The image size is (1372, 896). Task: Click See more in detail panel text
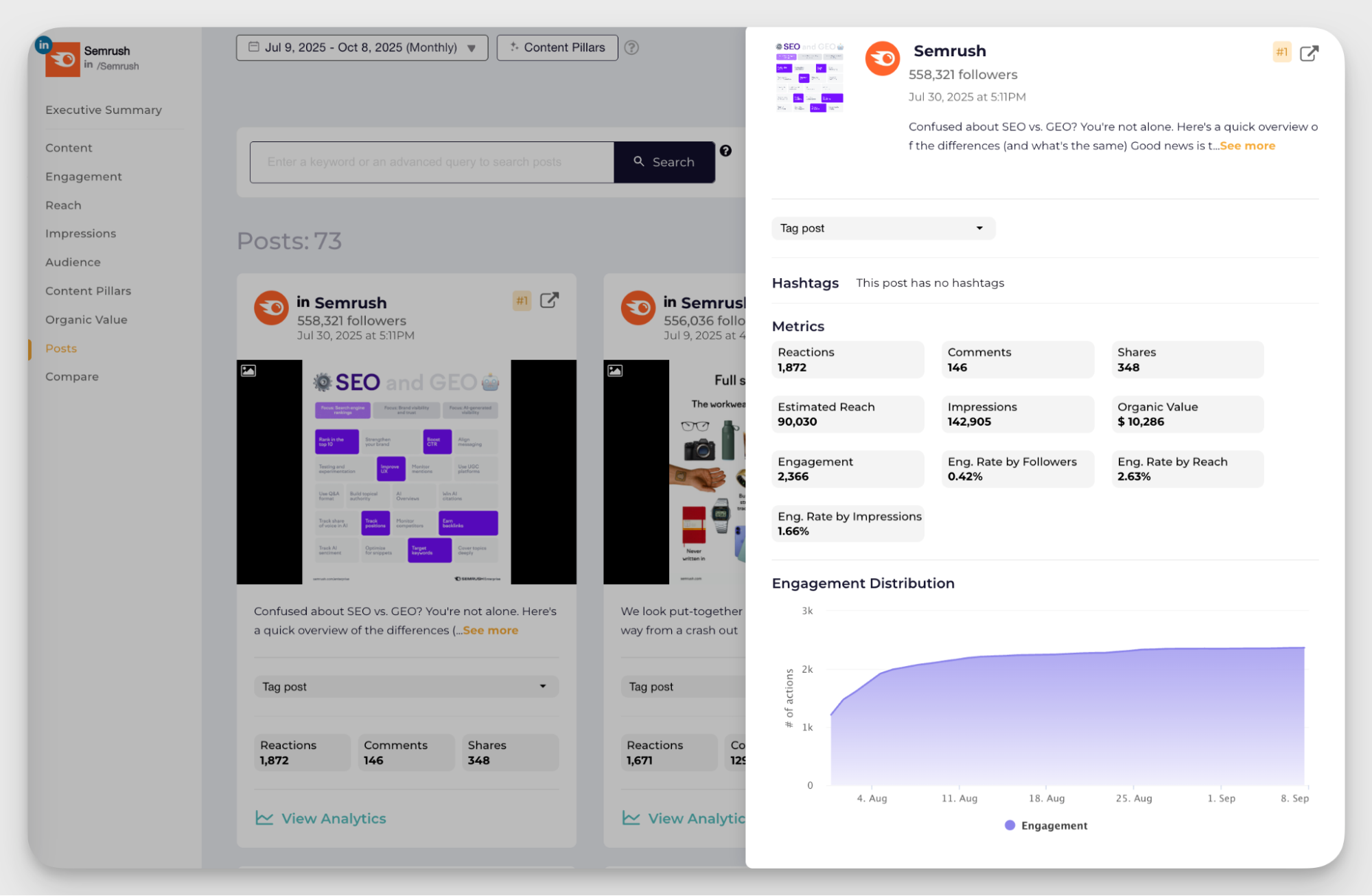click(1247, 146)
